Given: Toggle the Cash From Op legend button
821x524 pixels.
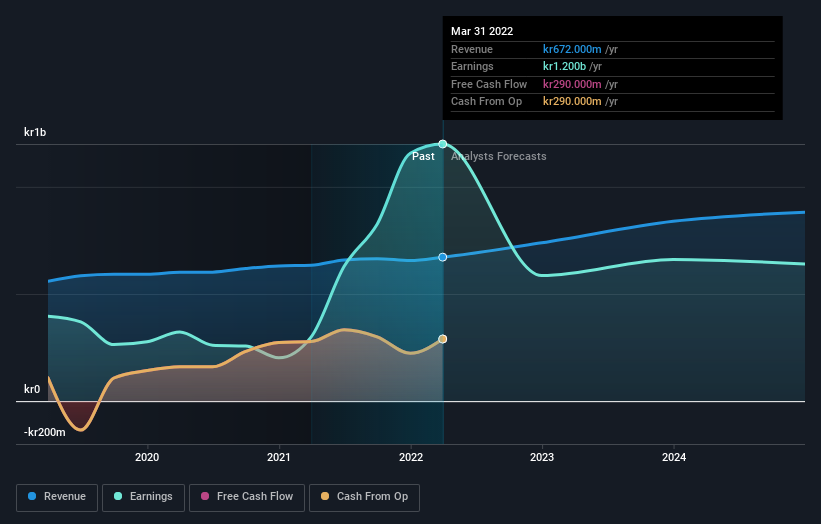Looking at the screenshot, I should pos(364,497).
